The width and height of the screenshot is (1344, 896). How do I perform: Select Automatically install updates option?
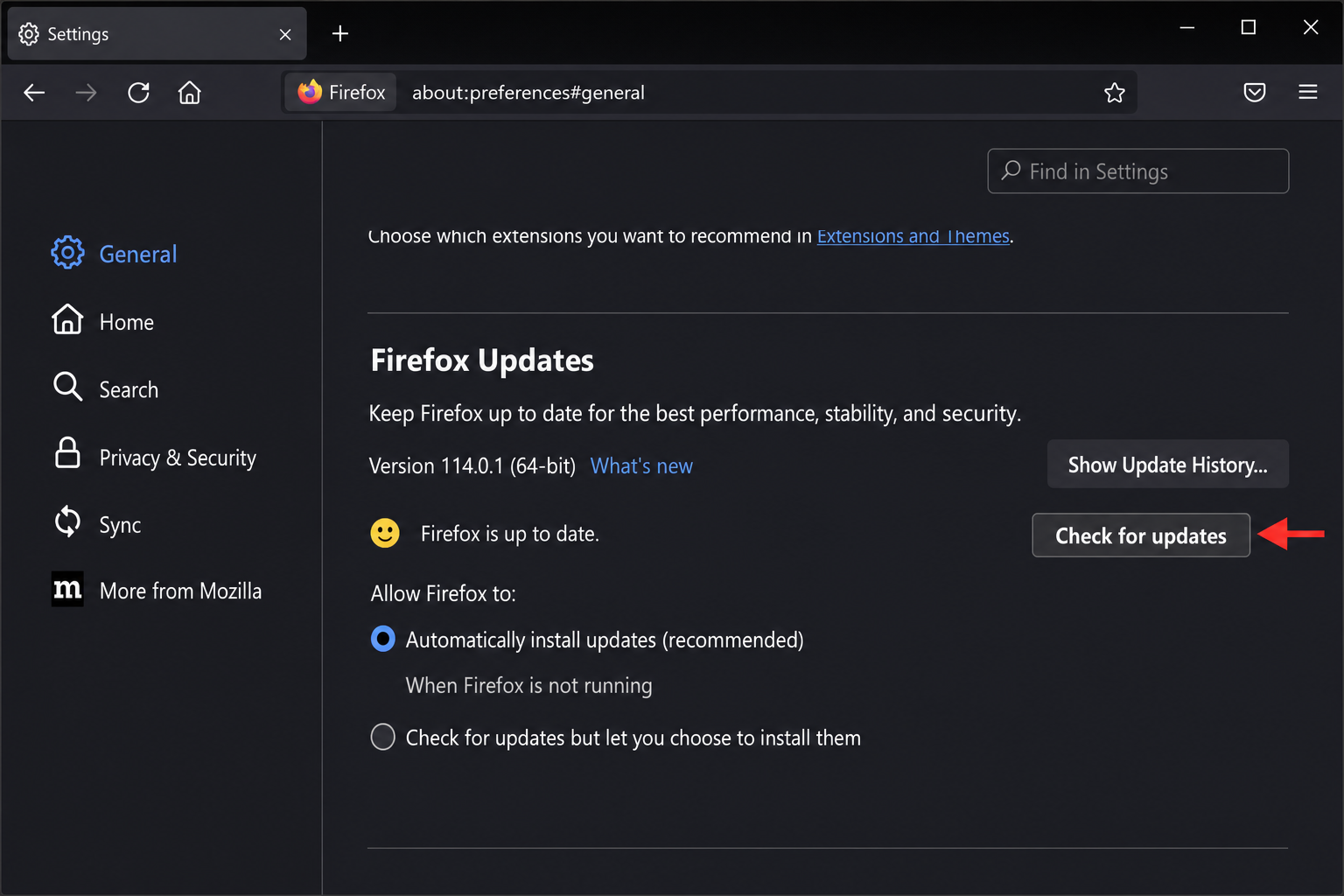[x=382, y=639]
